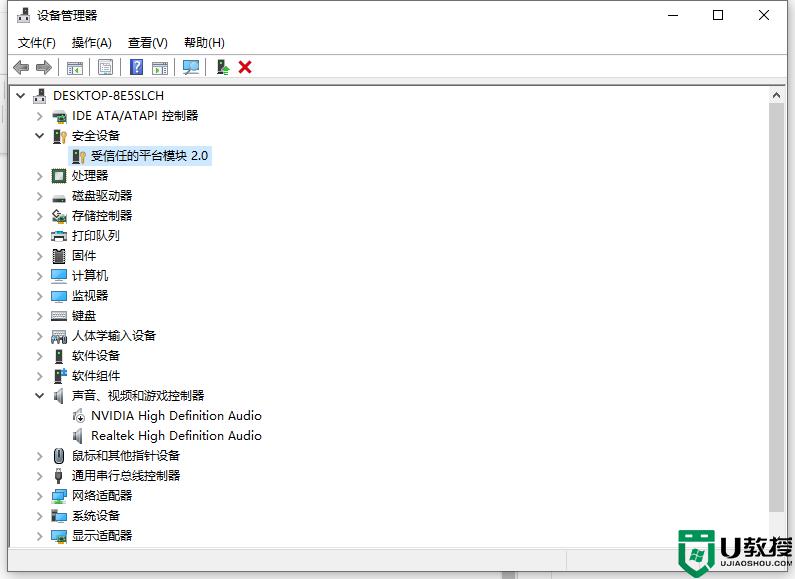Expand the 网络适配器 node
The height and width of the screenshot is (579, 795).
point(40,496)
